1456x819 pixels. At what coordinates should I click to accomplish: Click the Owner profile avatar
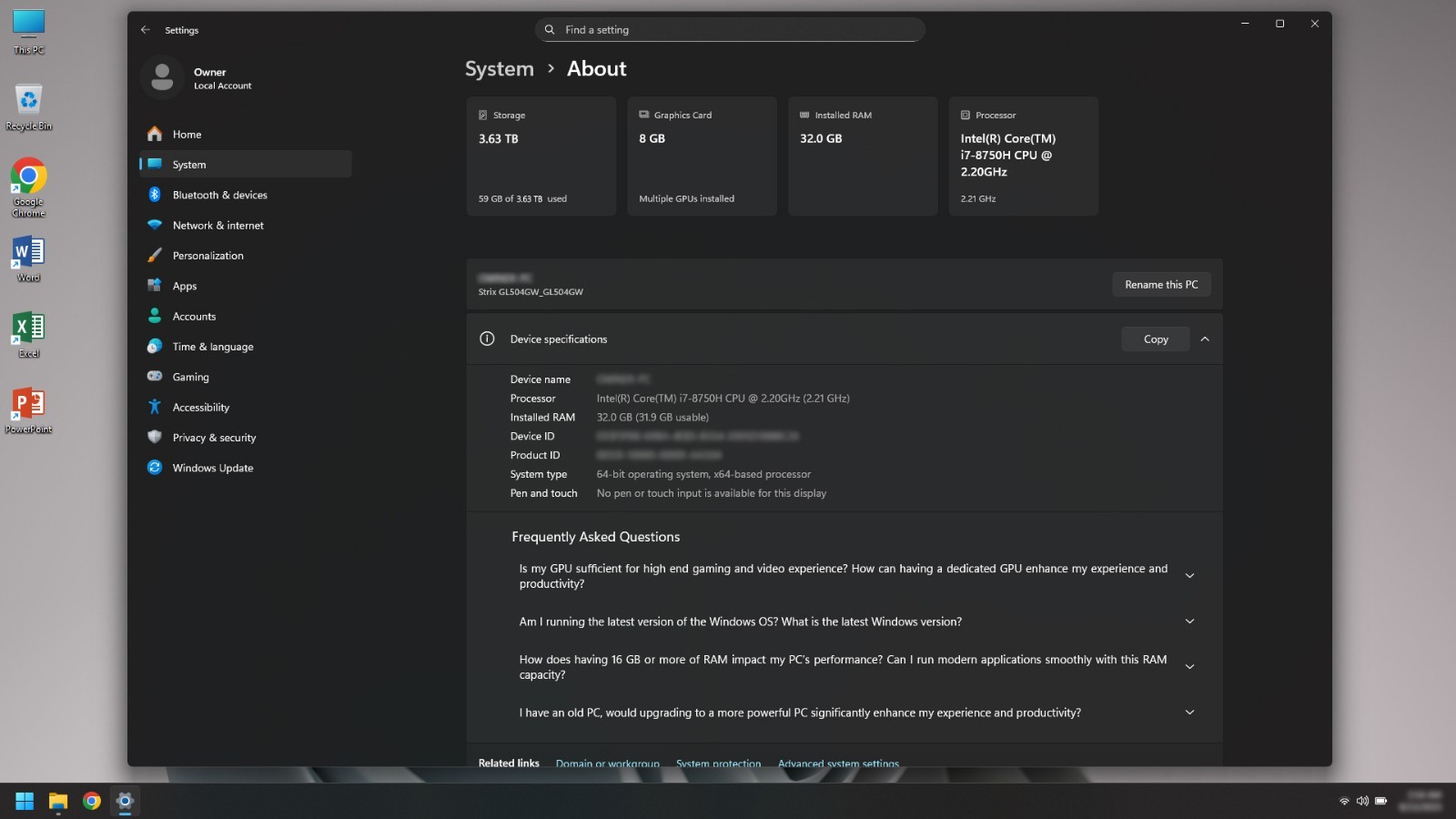[162, 77]
